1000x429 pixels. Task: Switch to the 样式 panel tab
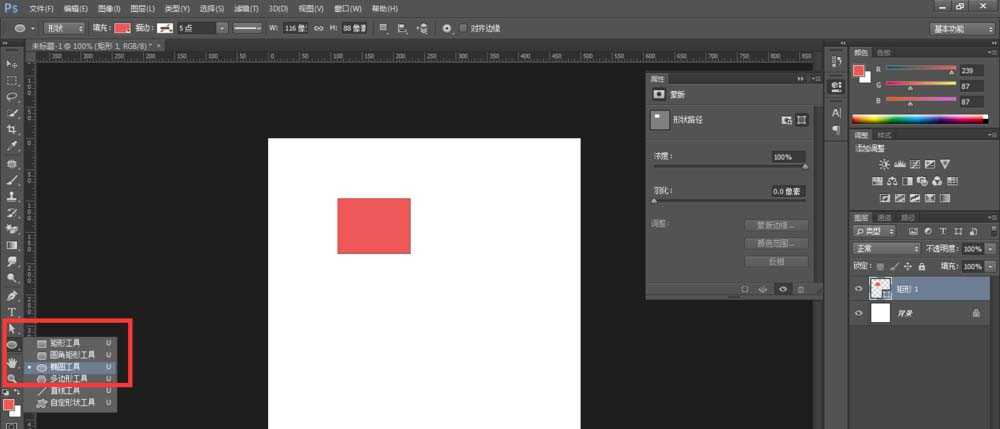[884, 134]
